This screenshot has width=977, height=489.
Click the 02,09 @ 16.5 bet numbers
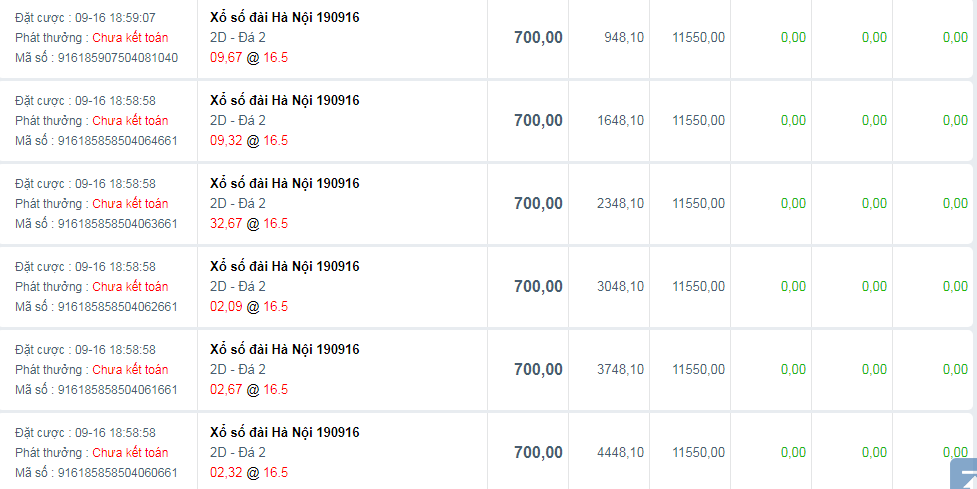tap(249, 306)
